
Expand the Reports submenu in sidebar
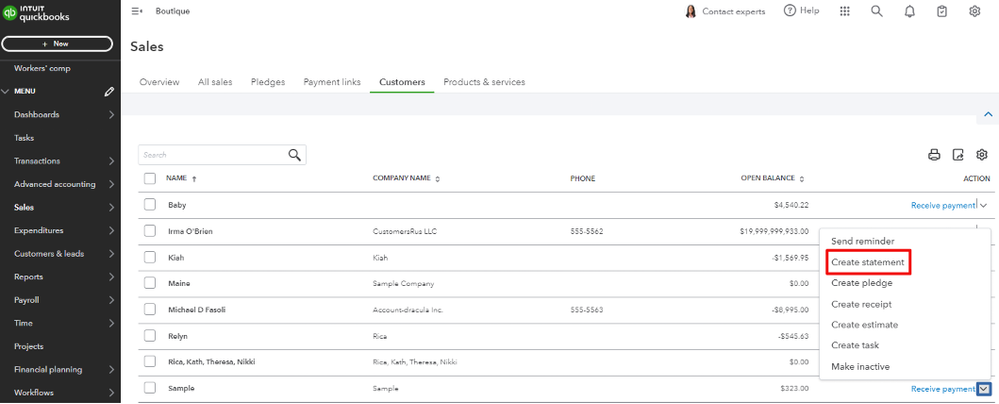tap(111, 277)
